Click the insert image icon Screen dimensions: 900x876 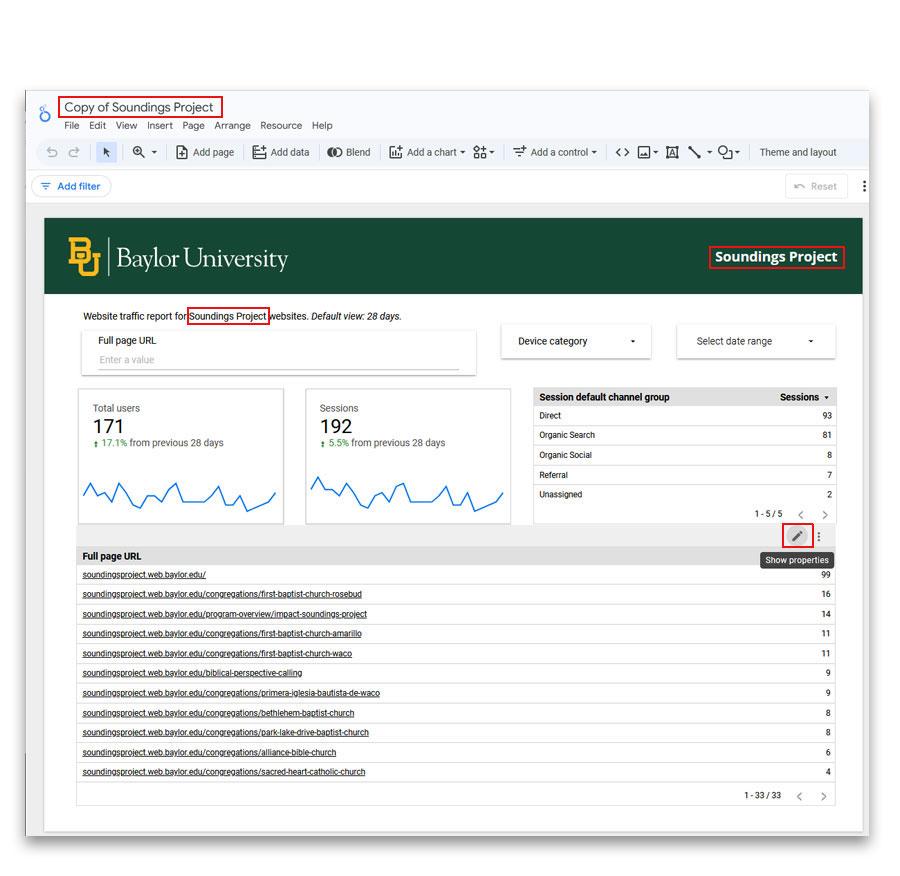(644, 152)
